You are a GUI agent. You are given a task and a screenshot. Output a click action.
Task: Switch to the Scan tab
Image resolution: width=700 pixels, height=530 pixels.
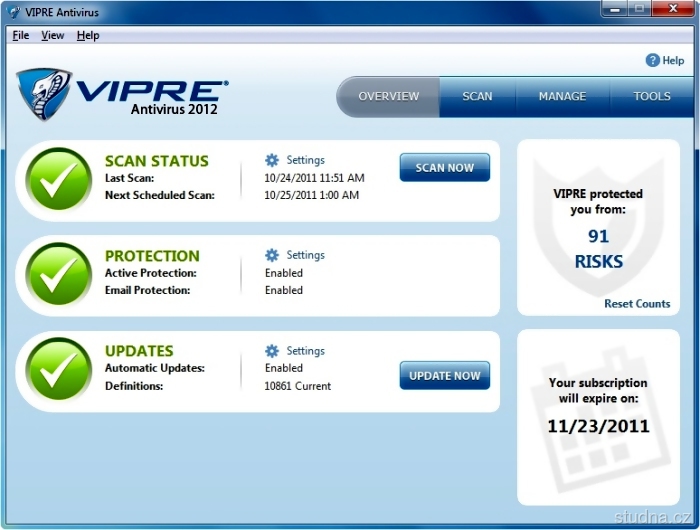click(477, 96)
